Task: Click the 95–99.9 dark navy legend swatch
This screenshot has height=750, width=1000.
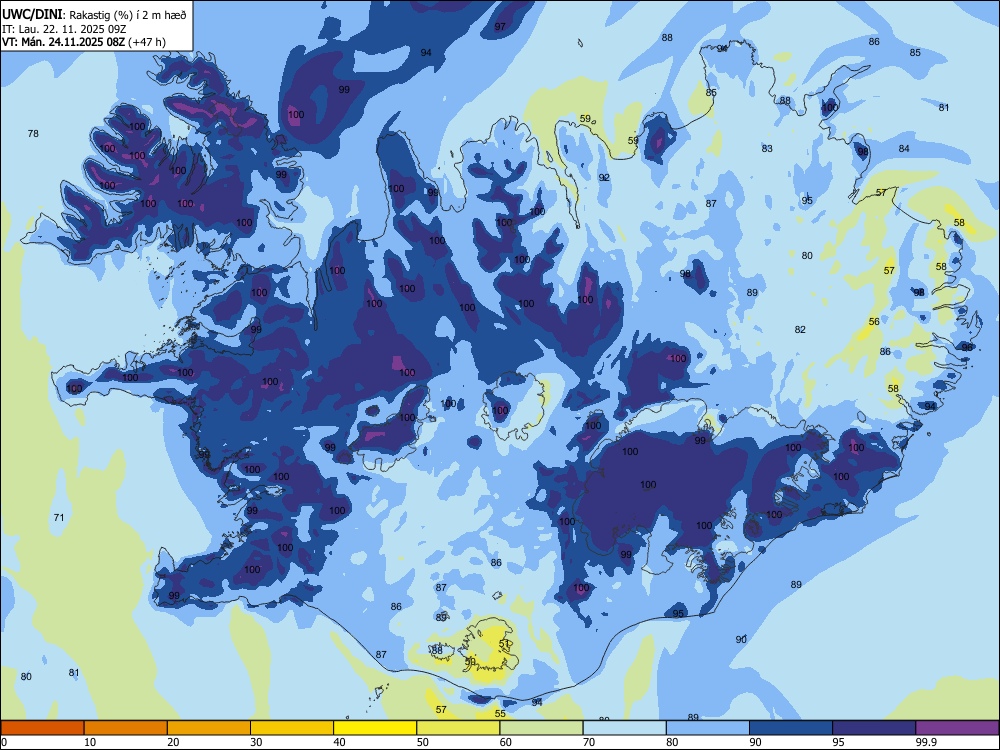Action: click(874, 728)
